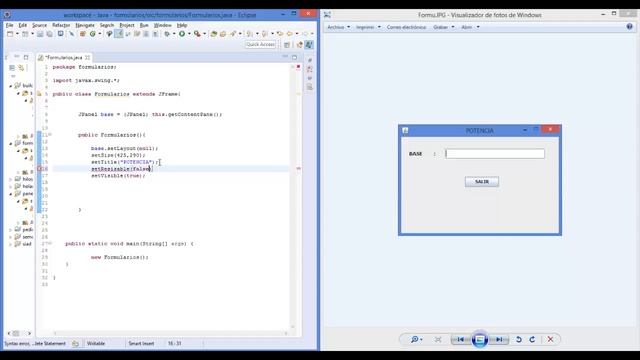Image resolution: width=640 pixels, height=360 pixels.
Task: Open the Navigate menu in Eclipse
Action: coord(85,25)
